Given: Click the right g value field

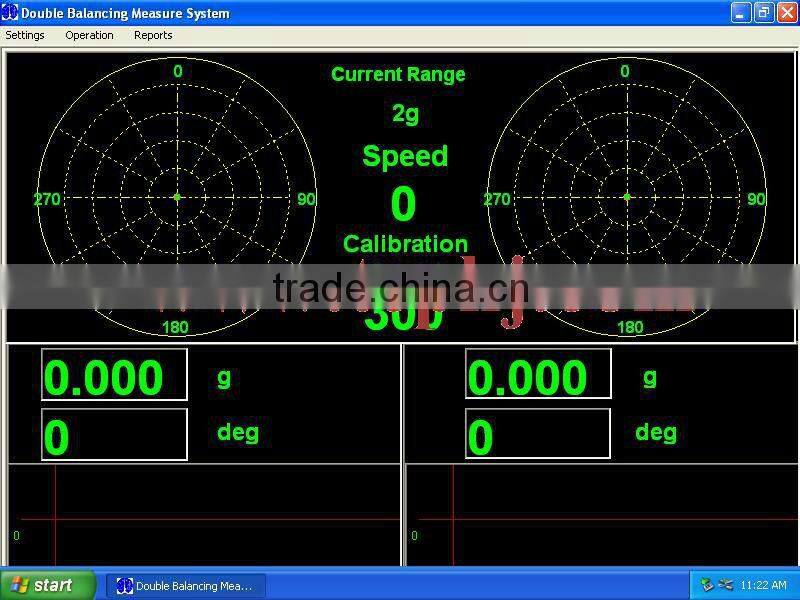Looking at the screenshot, I should [x=538, y=375].
